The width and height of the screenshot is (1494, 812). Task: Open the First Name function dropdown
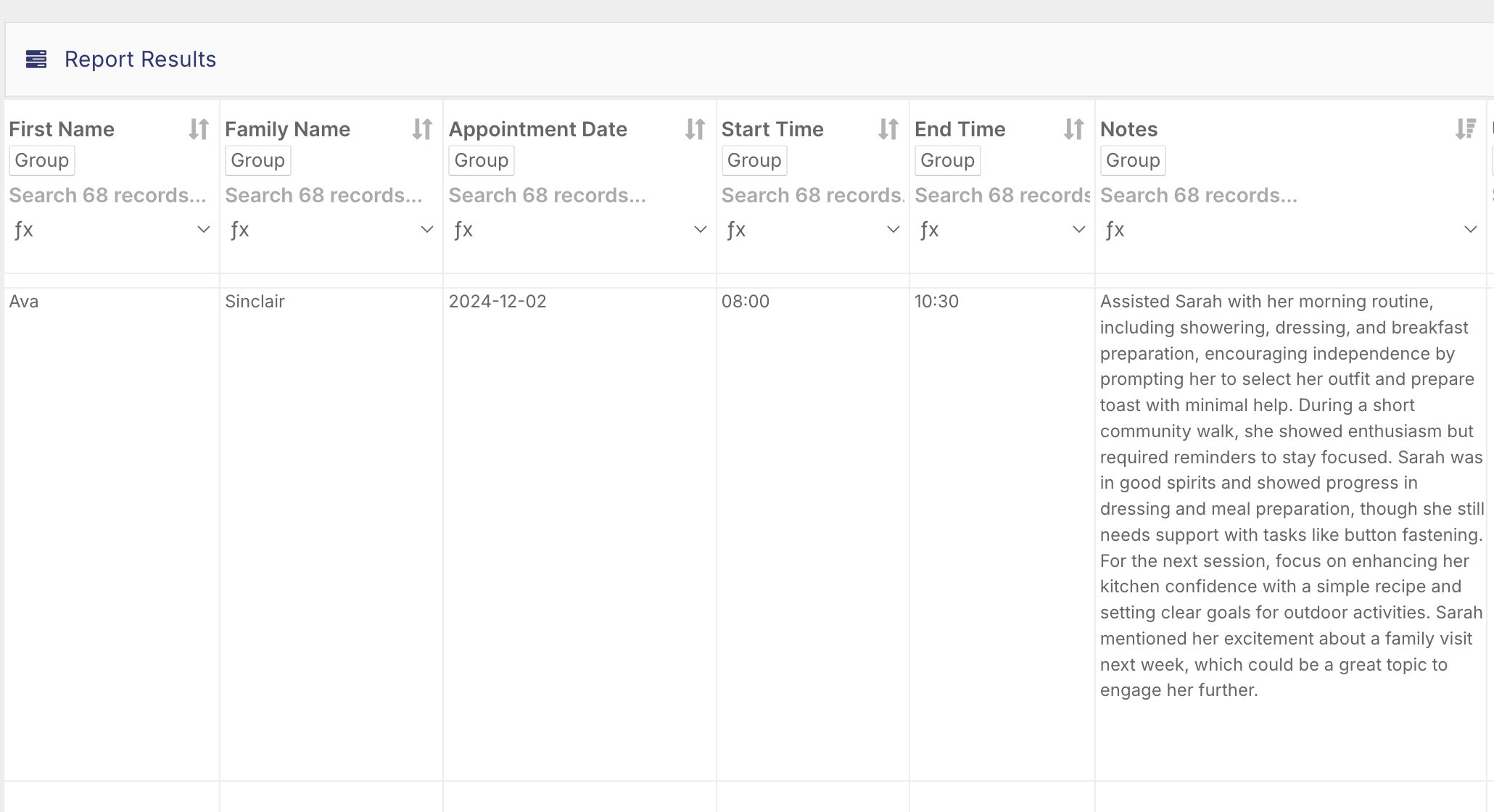tap(112, 230)
